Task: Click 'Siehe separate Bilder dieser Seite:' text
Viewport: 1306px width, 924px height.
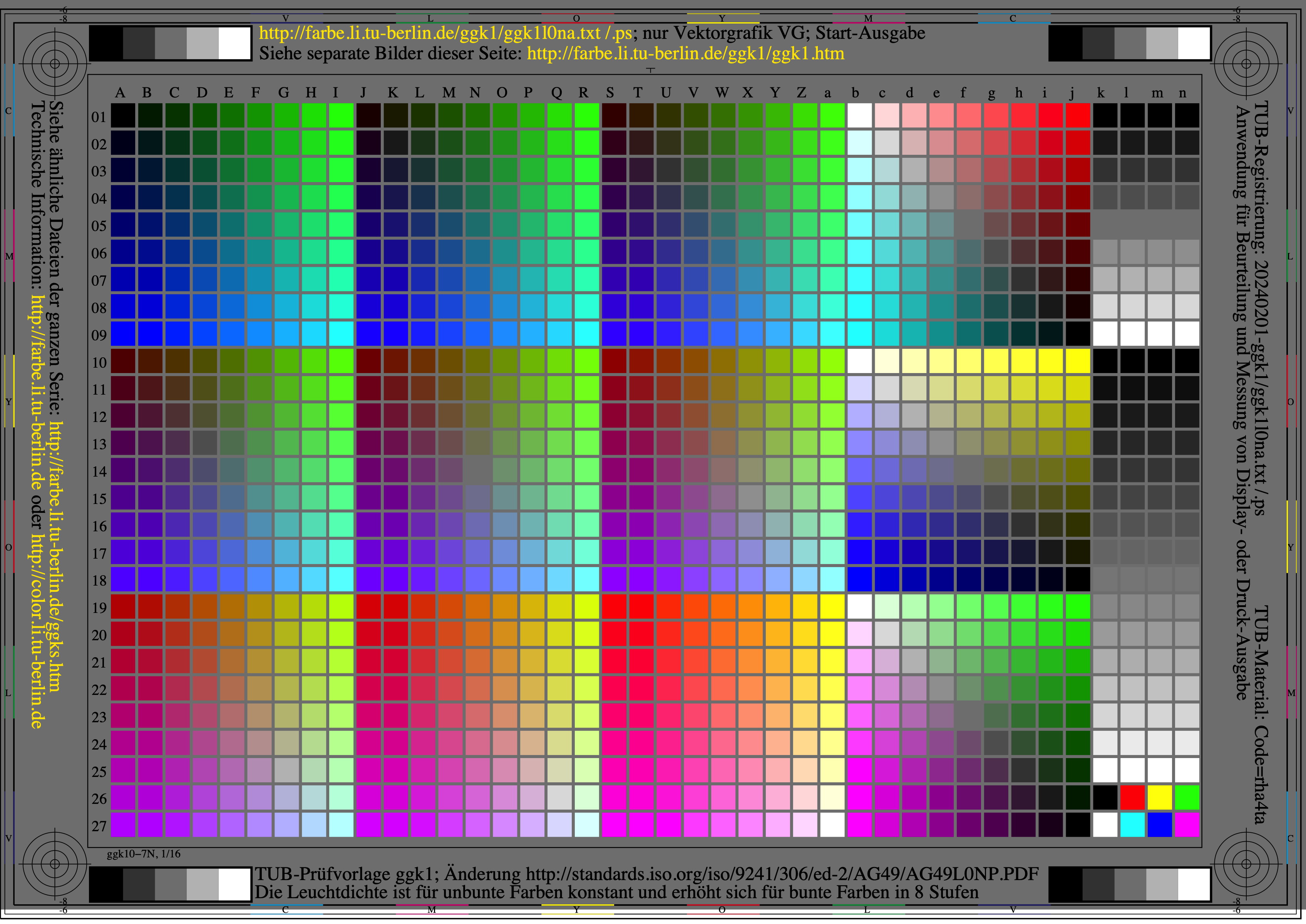Action: click(391, 54)
